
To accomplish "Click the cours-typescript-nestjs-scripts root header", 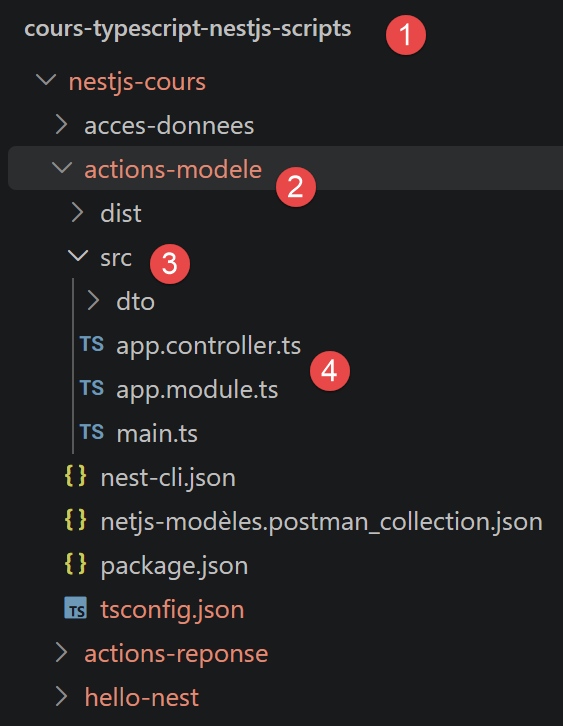I will (x=188, y=30).
